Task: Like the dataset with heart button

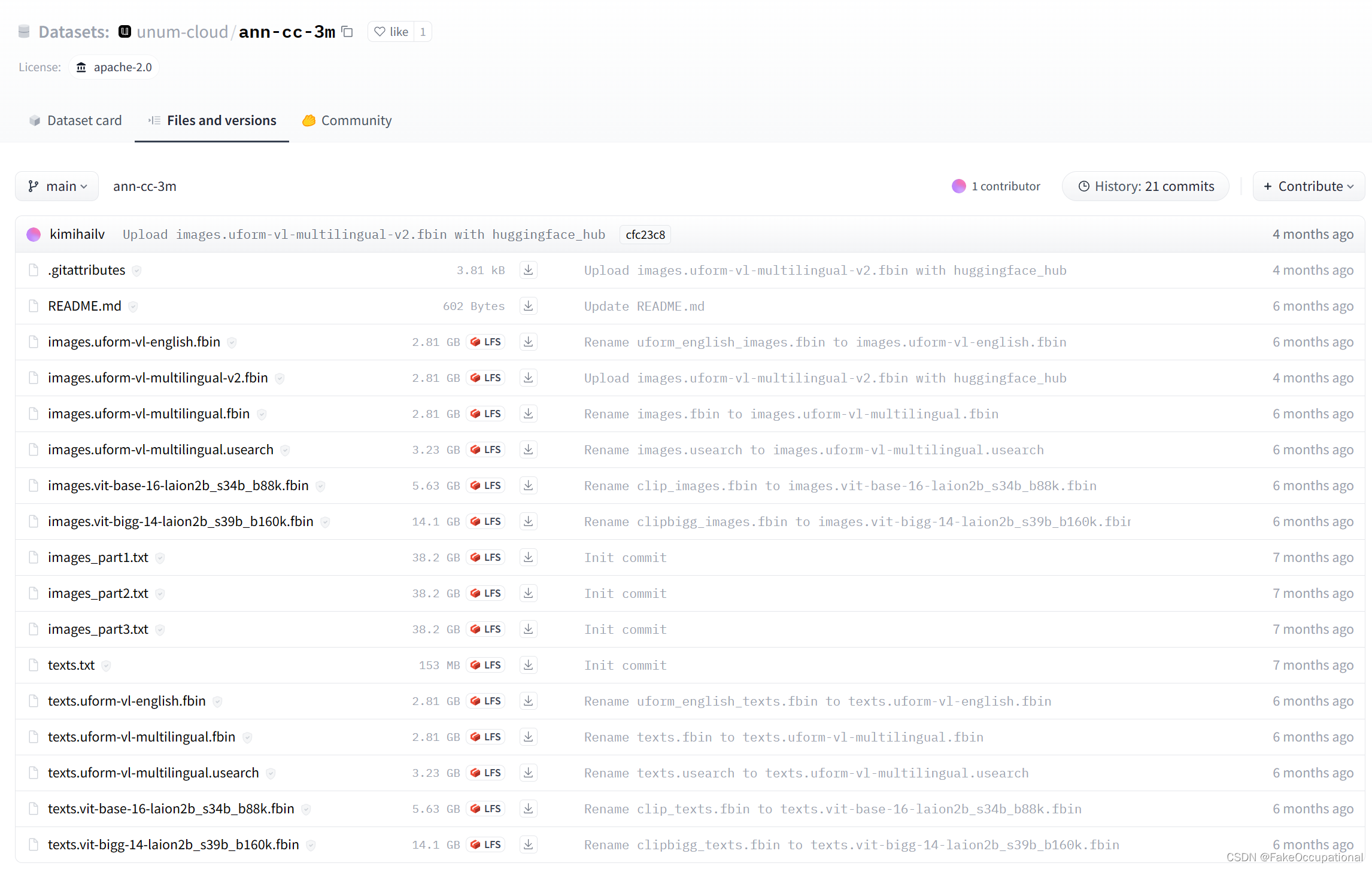Action: [391, 31]
